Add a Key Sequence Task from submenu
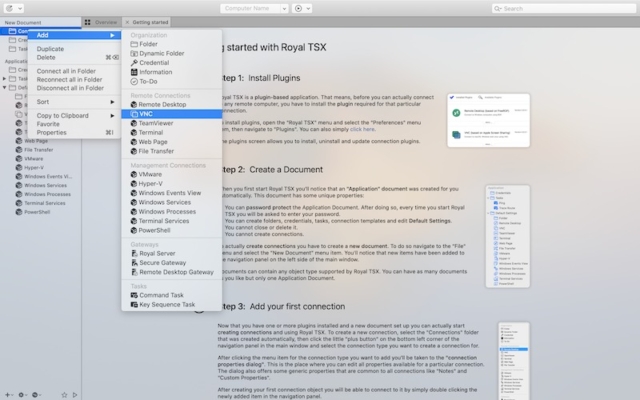This screenshot has width=640, height=400. point(171,304)
